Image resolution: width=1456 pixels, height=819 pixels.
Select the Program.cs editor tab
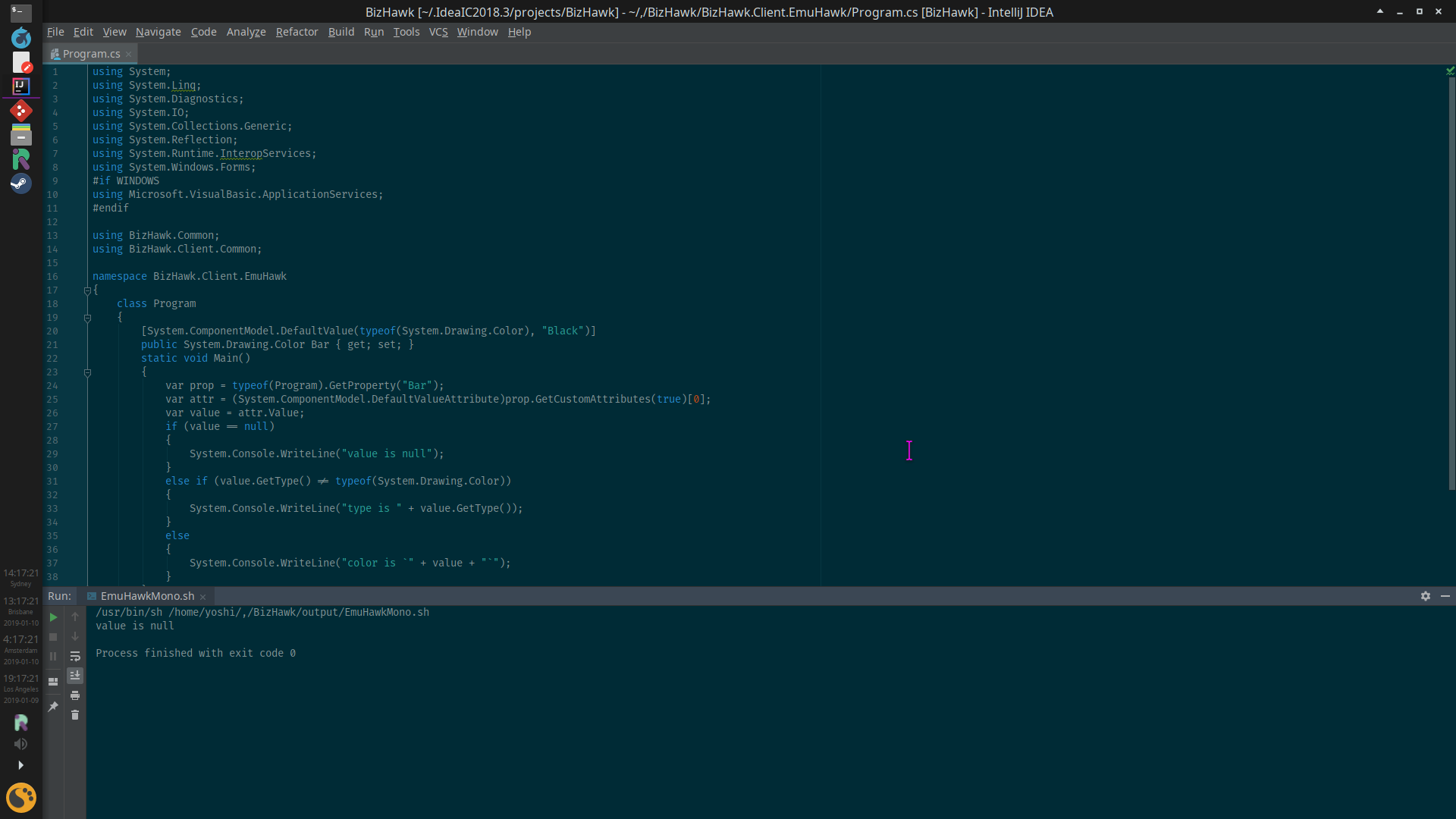(91, 54)
